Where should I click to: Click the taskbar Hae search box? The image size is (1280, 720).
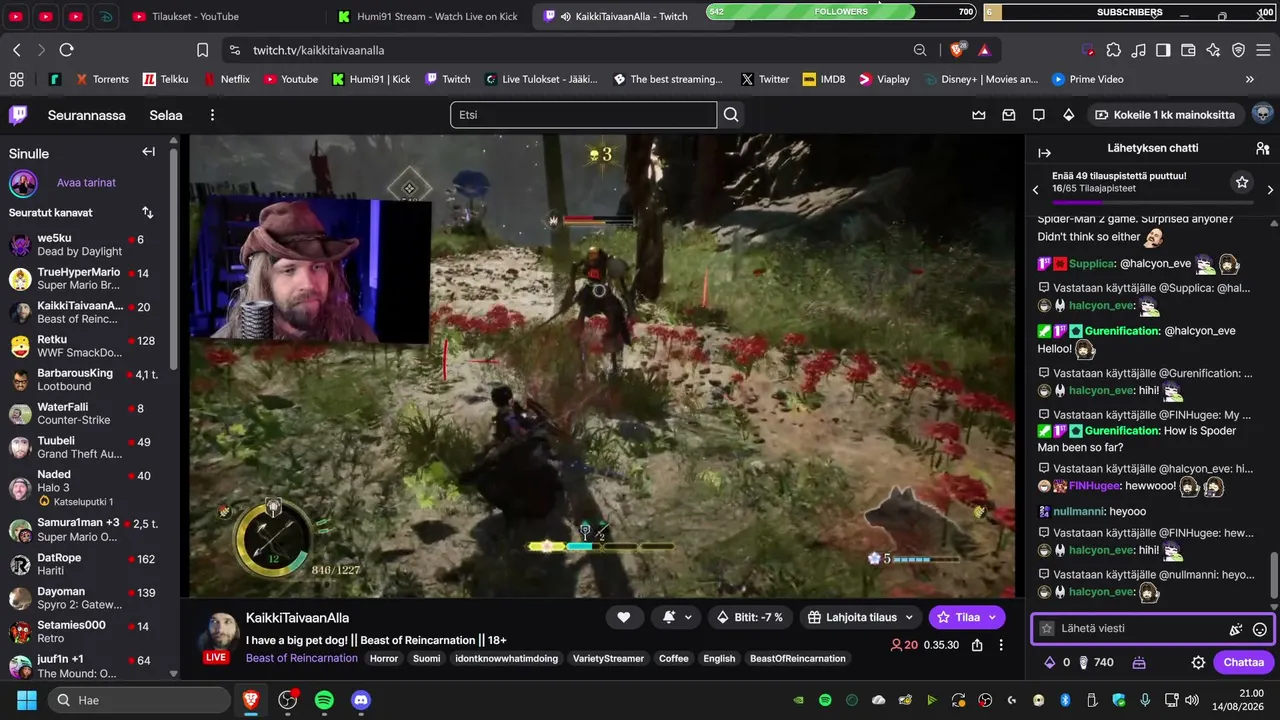[140, 700]
